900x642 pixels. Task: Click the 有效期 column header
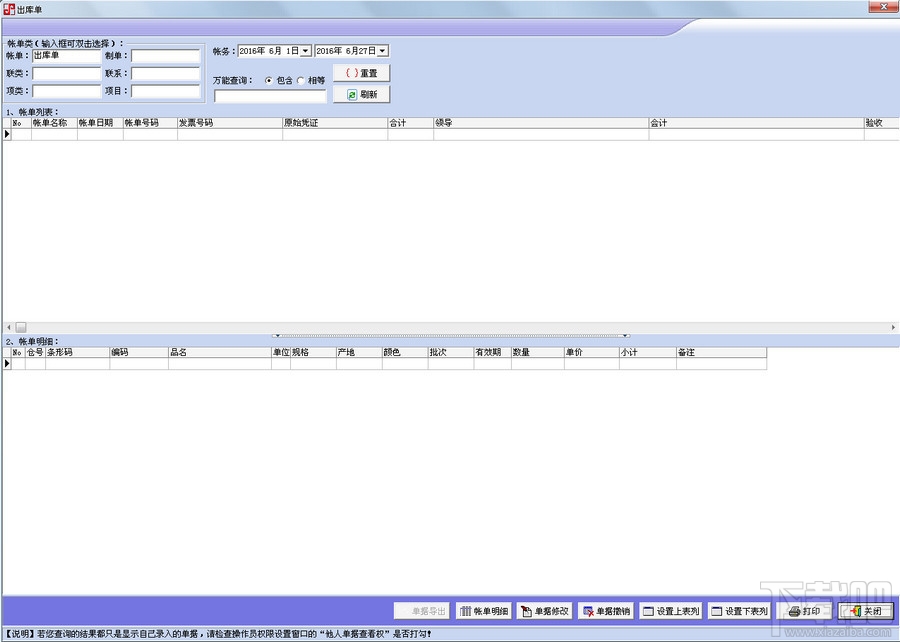pos(492,352)
